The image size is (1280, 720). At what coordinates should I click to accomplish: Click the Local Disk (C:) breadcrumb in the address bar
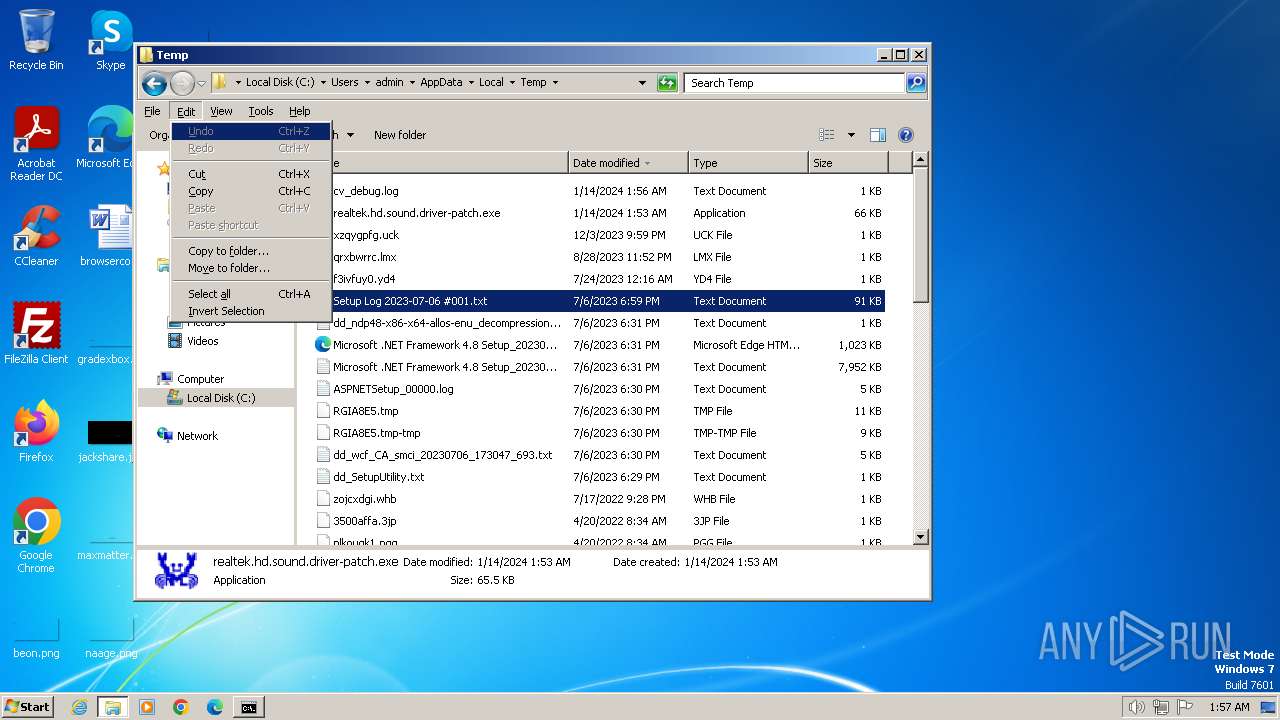(280, 83)
